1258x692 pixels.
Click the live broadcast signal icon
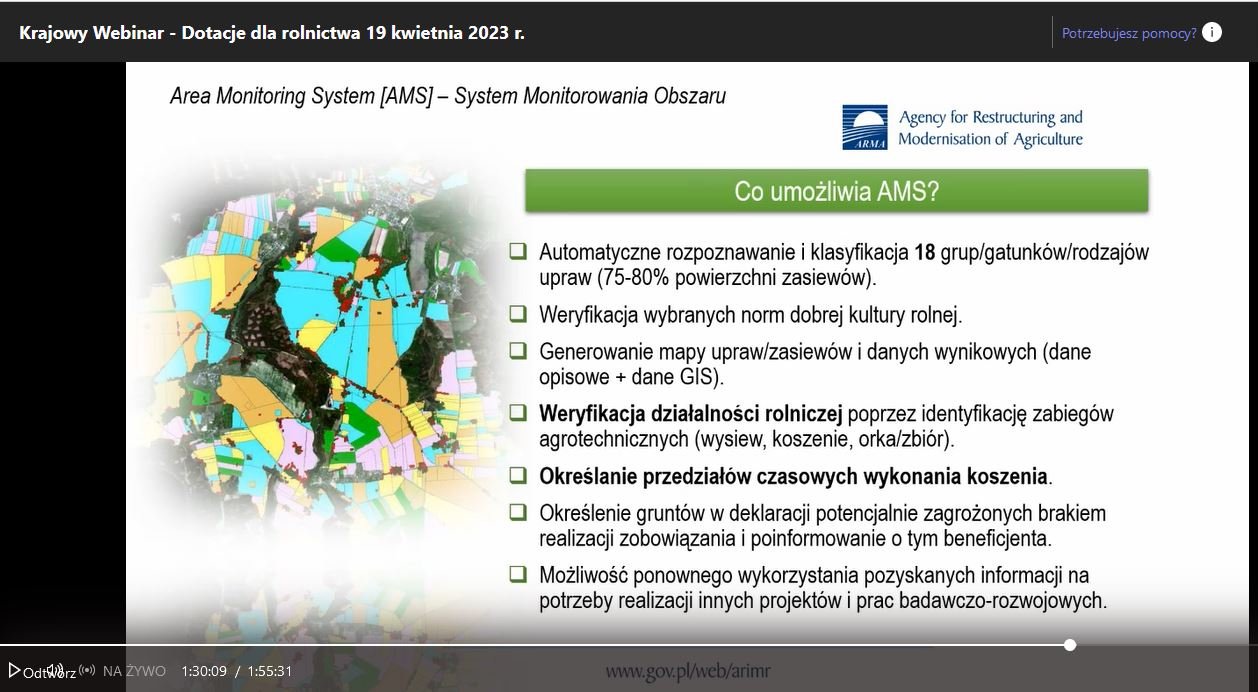pyautogui.click(x=87, y=671)
